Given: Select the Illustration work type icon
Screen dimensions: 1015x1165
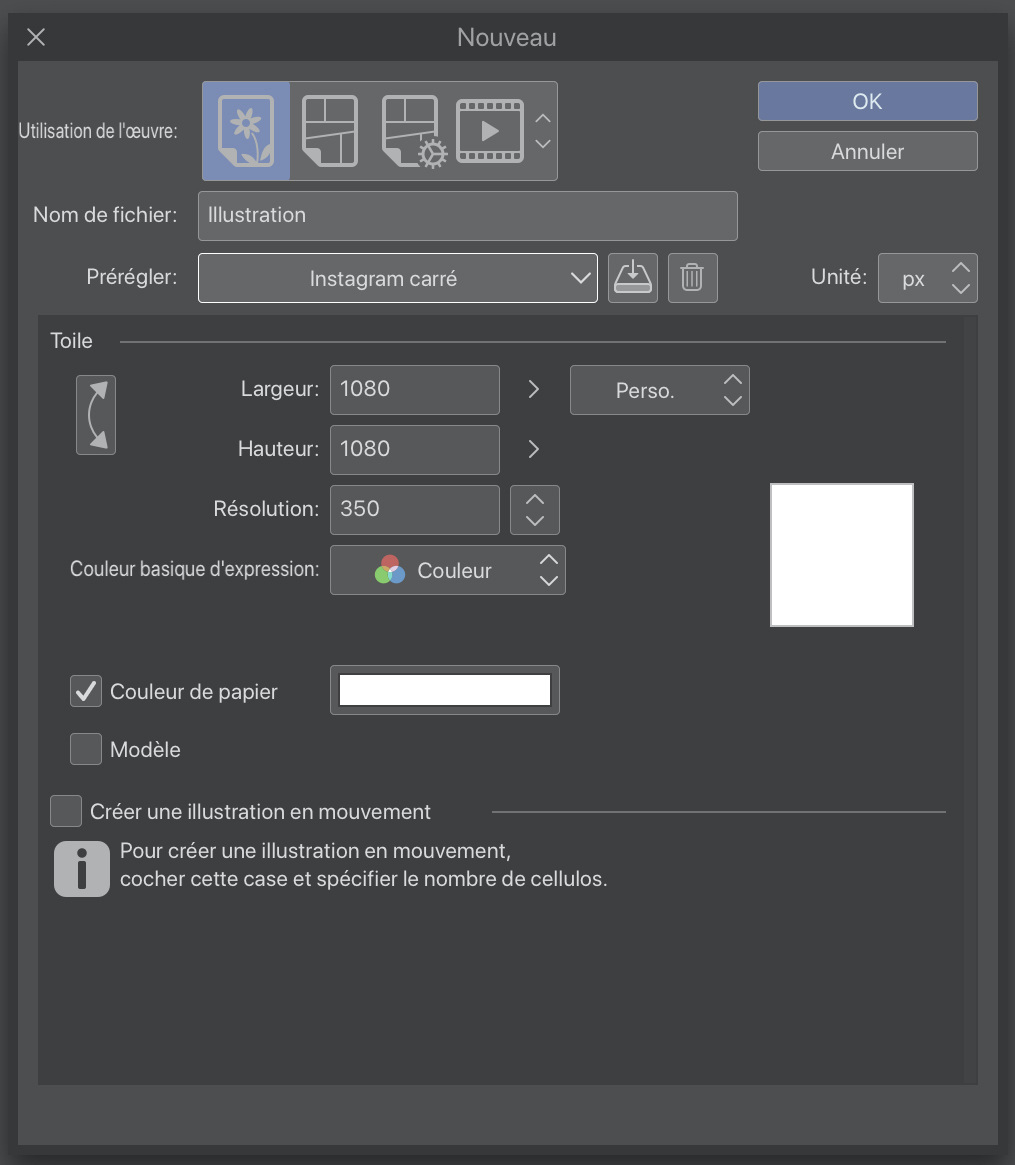Looking at the screenshot, I should coord(246,131).
